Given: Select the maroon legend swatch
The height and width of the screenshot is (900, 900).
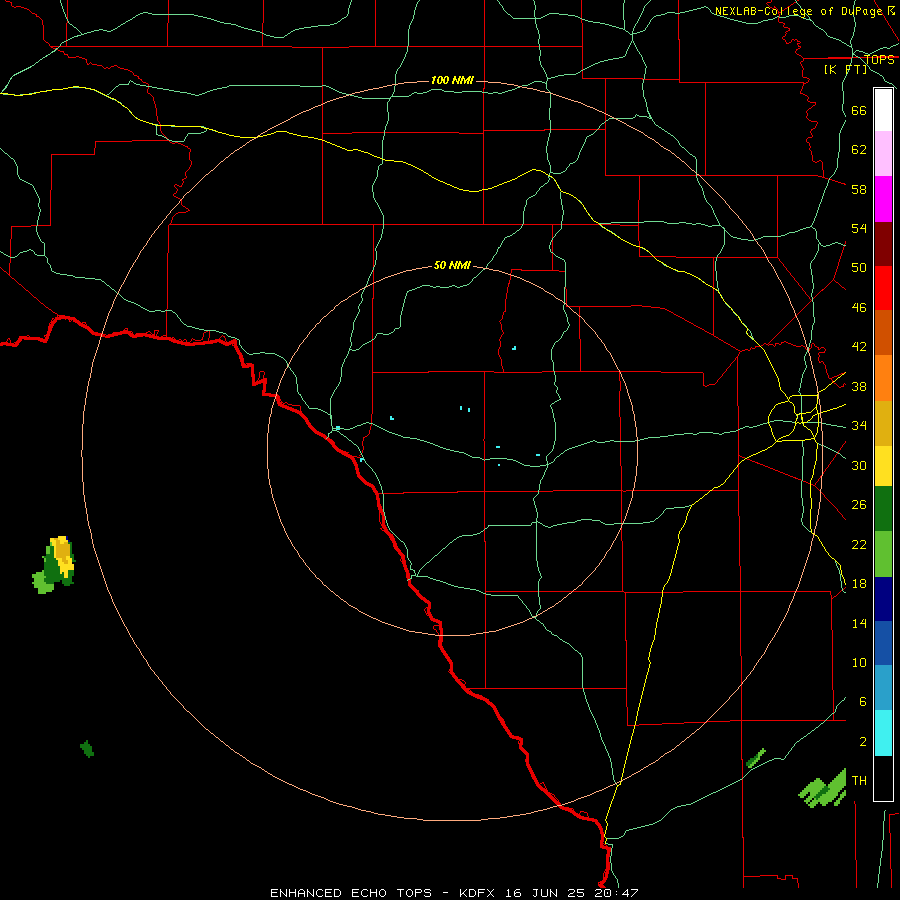Looking at the screenshot, I should click(x=883, y=244).
